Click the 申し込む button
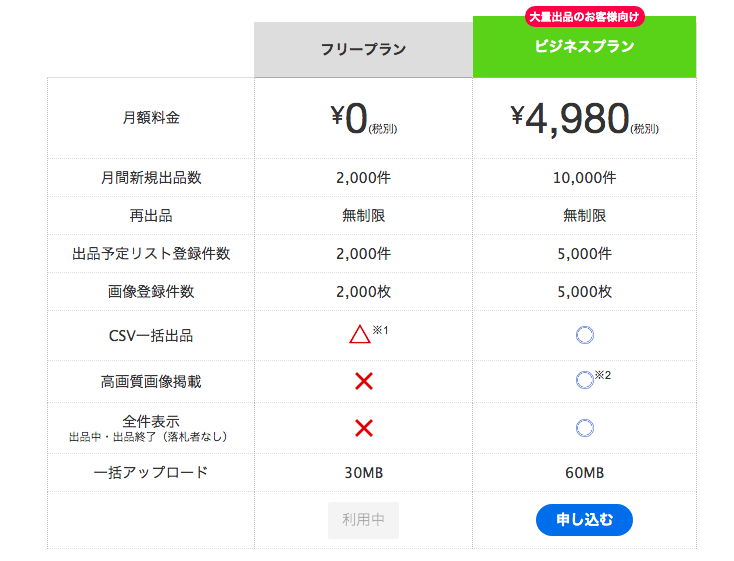The height and width of the screenshot is (561, 734). [584, 520]
